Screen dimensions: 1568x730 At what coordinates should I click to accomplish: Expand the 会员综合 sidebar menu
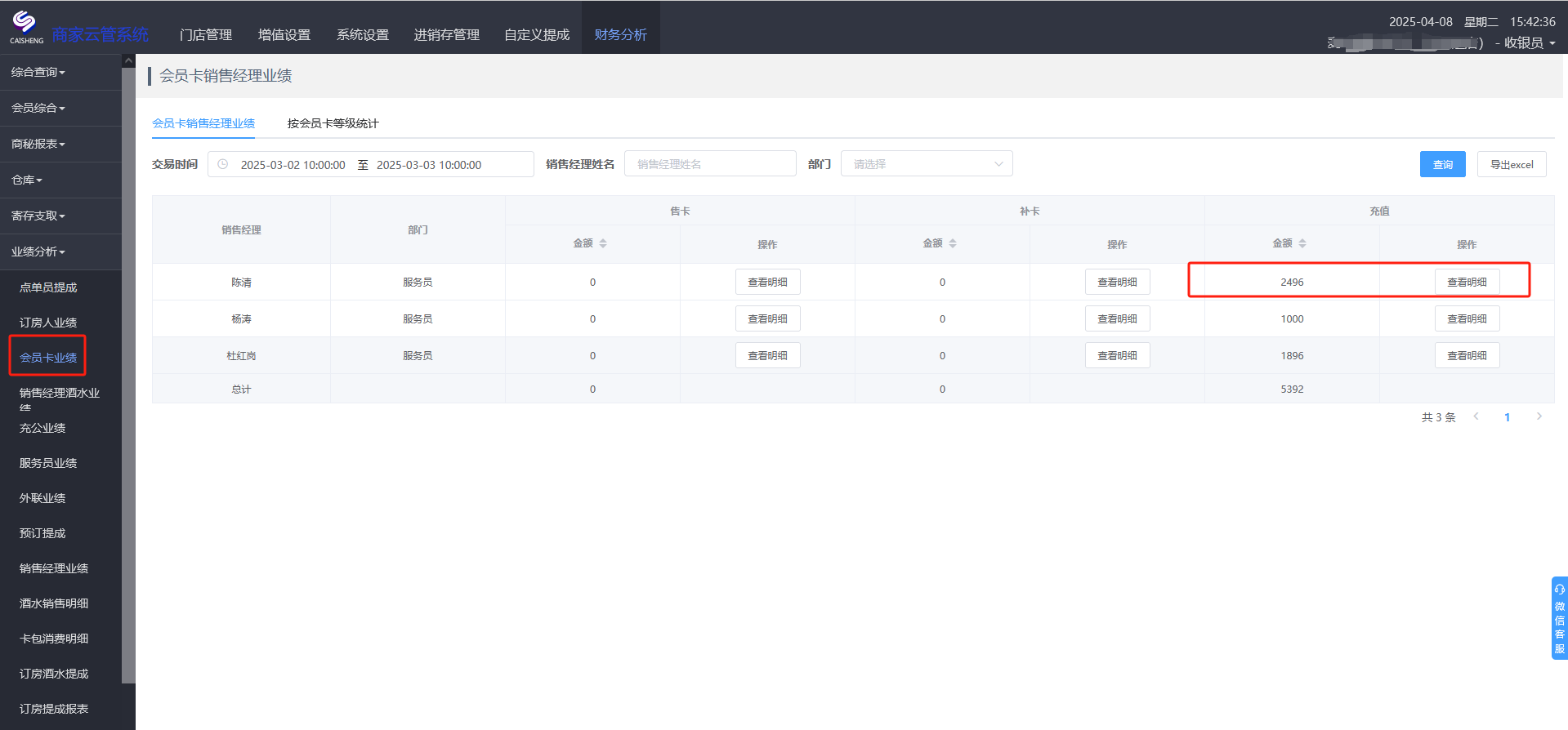(x=60, y=108)
